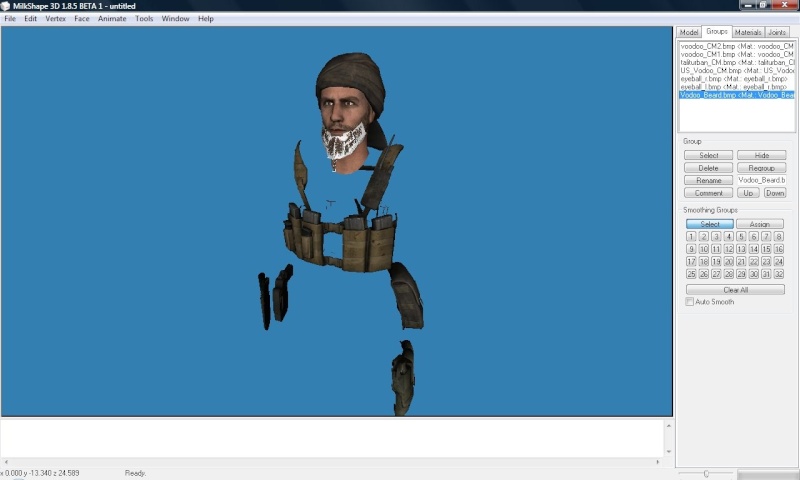
Task: Toggle smoothing group 1
Action: (691, 236)
